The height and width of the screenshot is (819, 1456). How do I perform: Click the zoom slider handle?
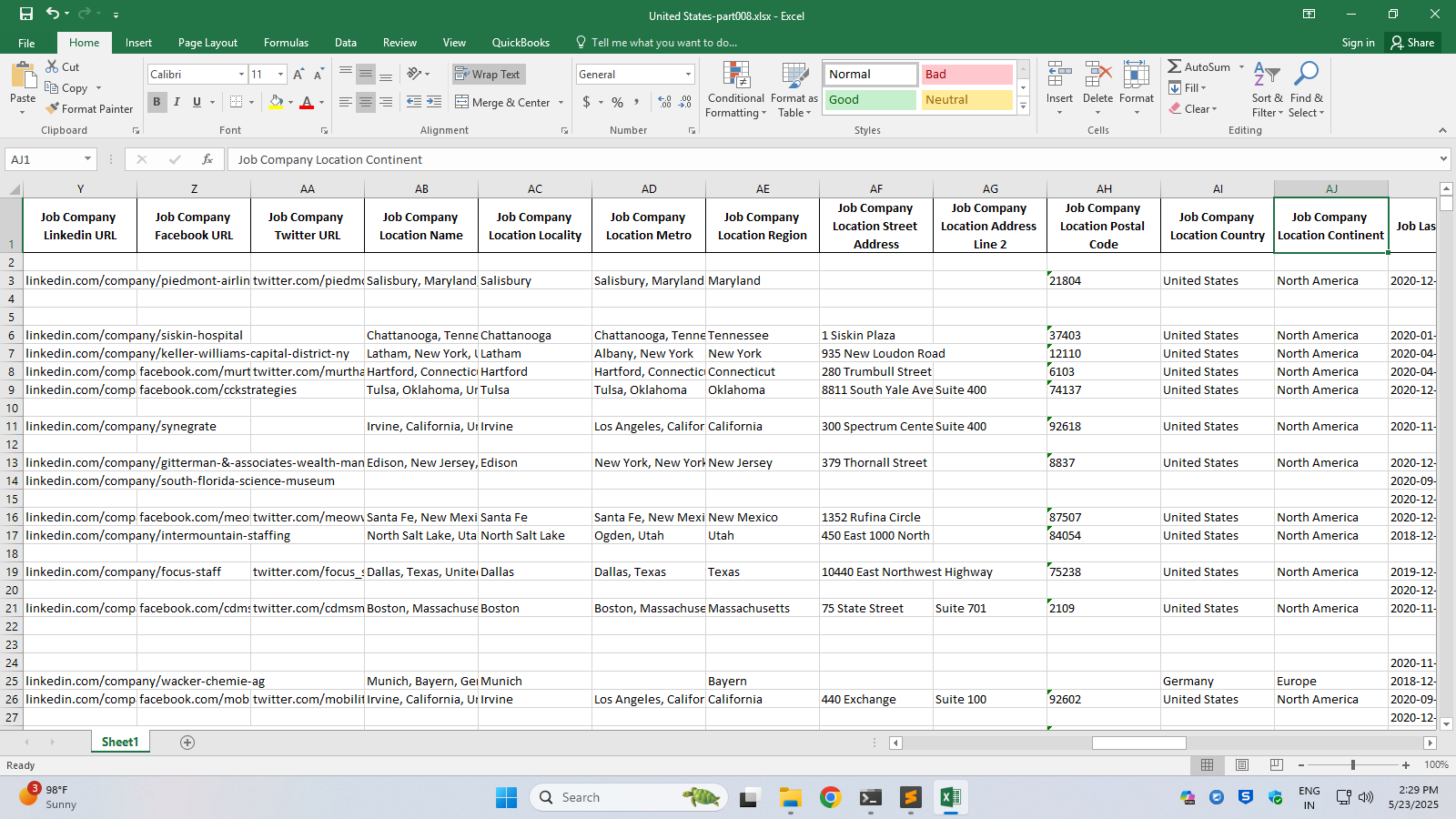[x=1353, y=765]
